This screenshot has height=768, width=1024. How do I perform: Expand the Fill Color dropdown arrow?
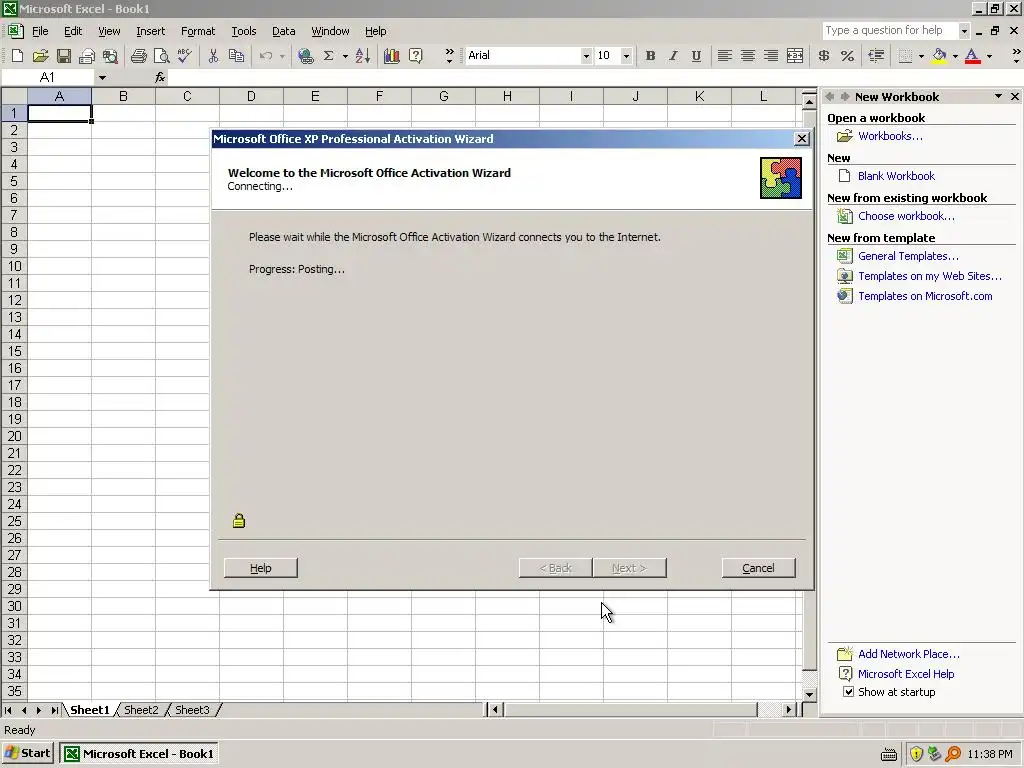tap(955, 56)
